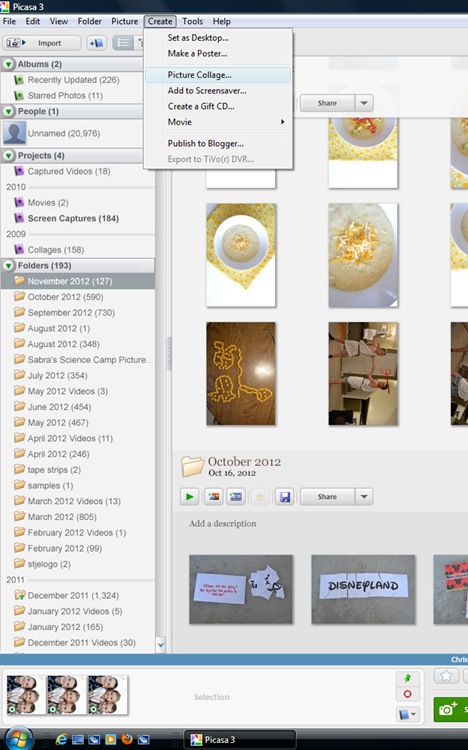Click Share button under October 2012
The image size is (468, 750).
[x=327, y=497]
